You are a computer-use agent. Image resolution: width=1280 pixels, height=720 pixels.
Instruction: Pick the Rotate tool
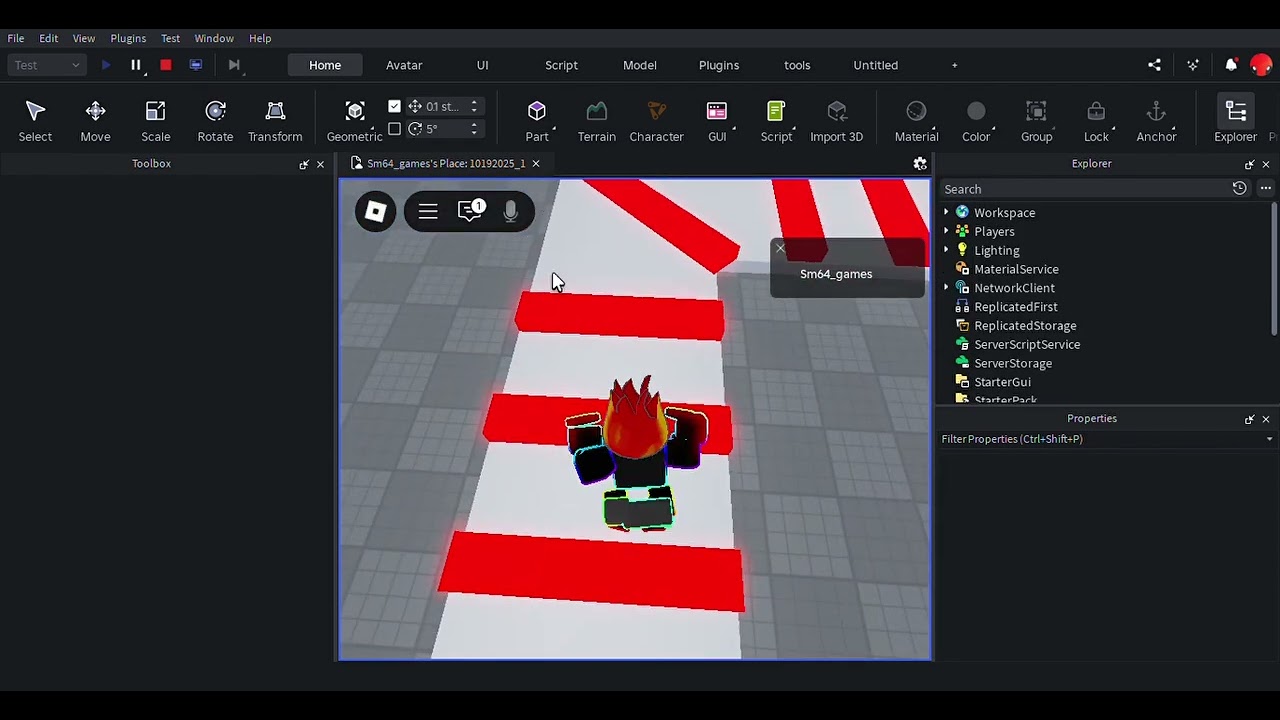coord(215,120)
